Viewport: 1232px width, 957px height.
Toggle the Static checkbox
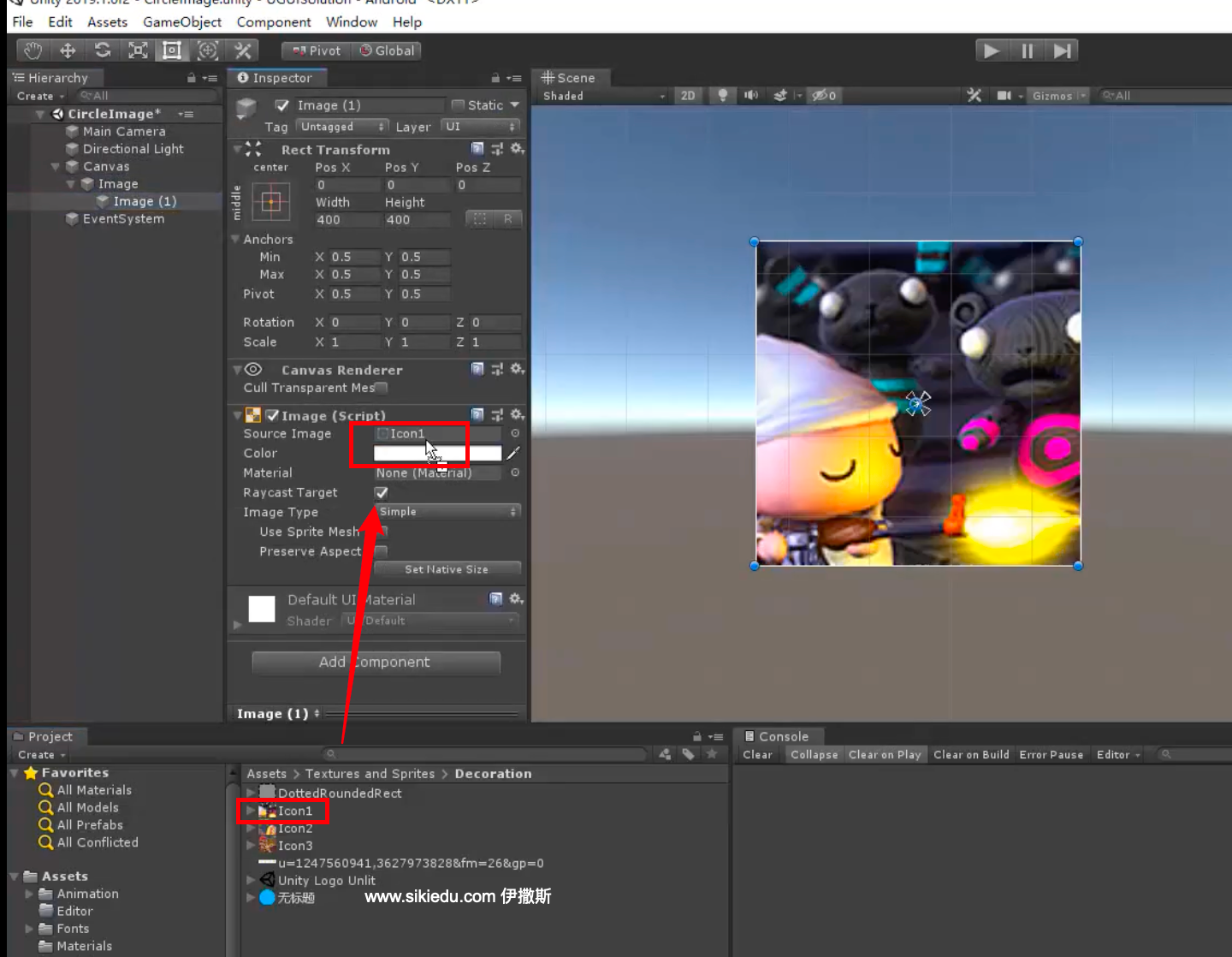458,105
